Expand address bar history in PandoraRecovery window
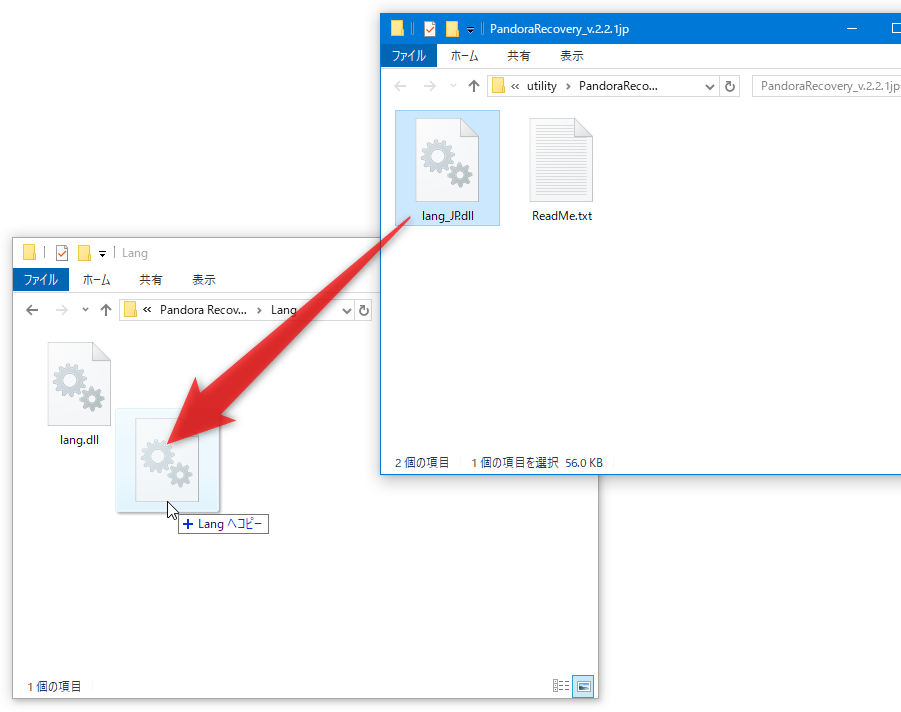 710,86
